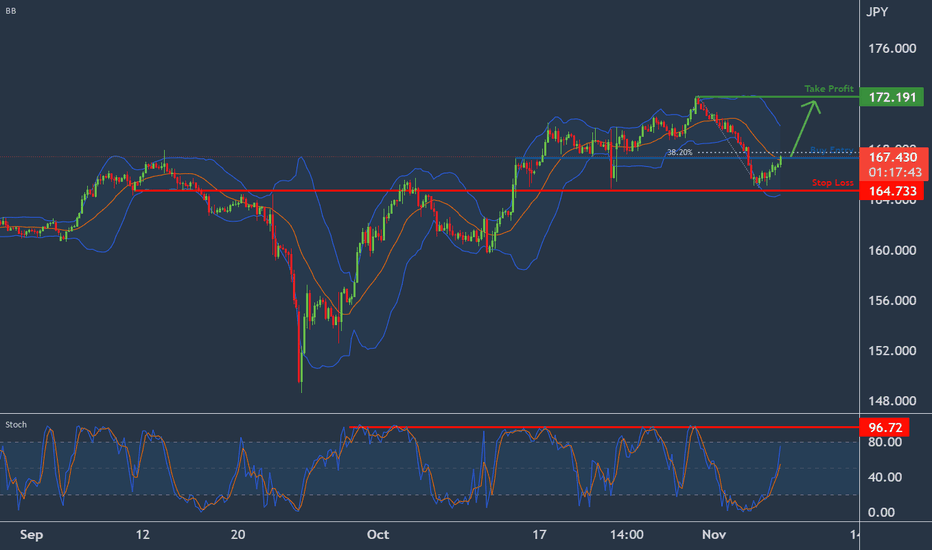Select the blue Buy Entry horizontal line
Image resolution: width=932 pixels, height=550 pixels.
coord(688,158)
